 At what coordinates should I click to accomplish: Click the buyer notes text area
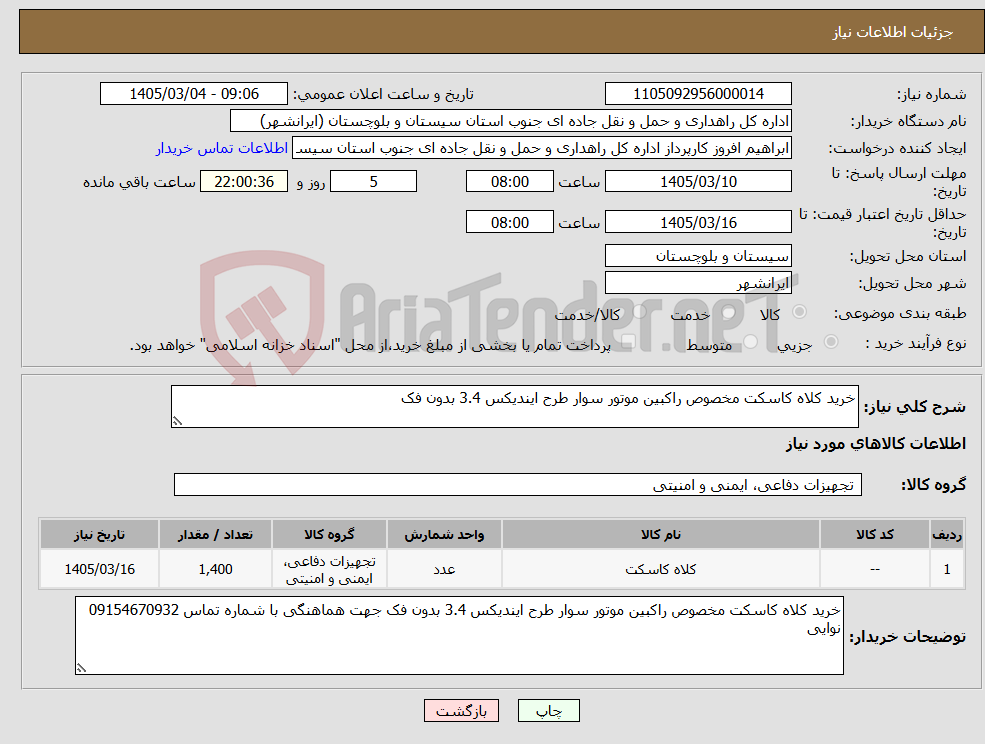(x=459, y=635)
